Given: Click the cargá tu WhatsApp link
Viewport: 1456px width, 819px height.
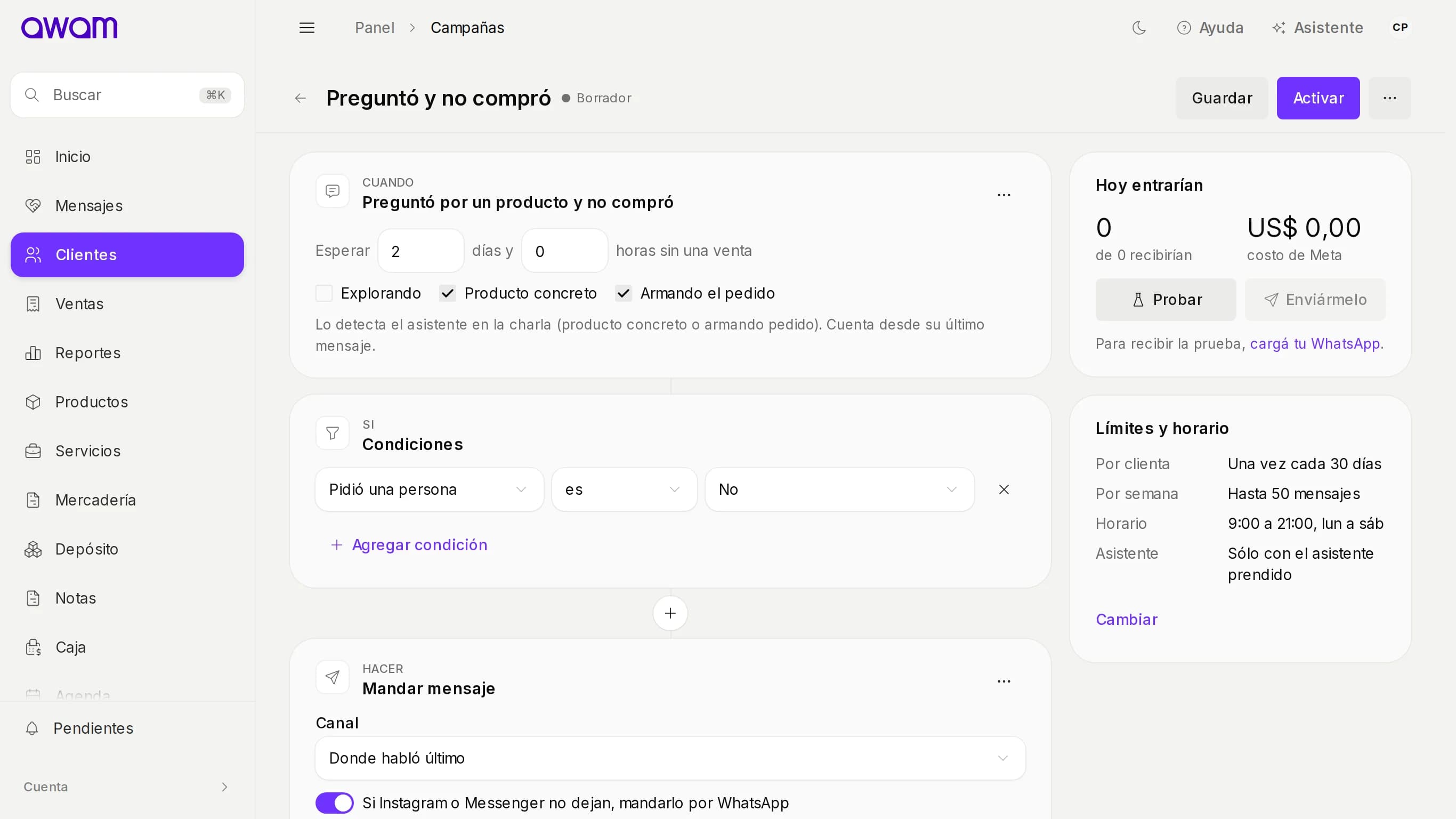Looking at the screenshot, I should pyautogui.click(x=1315, y=344).
